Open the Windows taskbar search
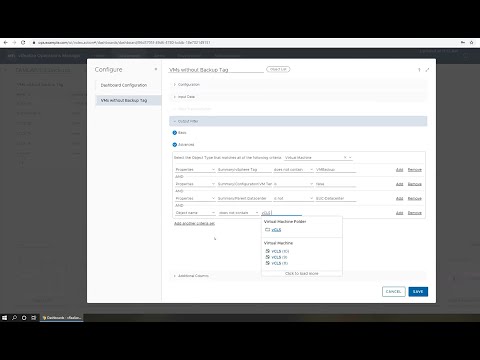The height and width of the screenshot is (360, 480). [x=14, y=318]
